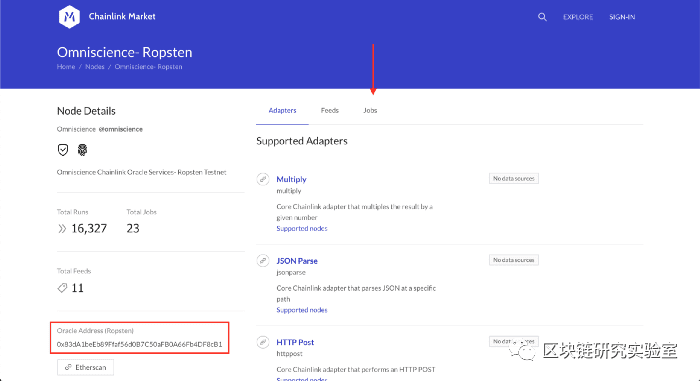
Task: Go to Nodes breadcrumb
Action: [x=95, y=67]
